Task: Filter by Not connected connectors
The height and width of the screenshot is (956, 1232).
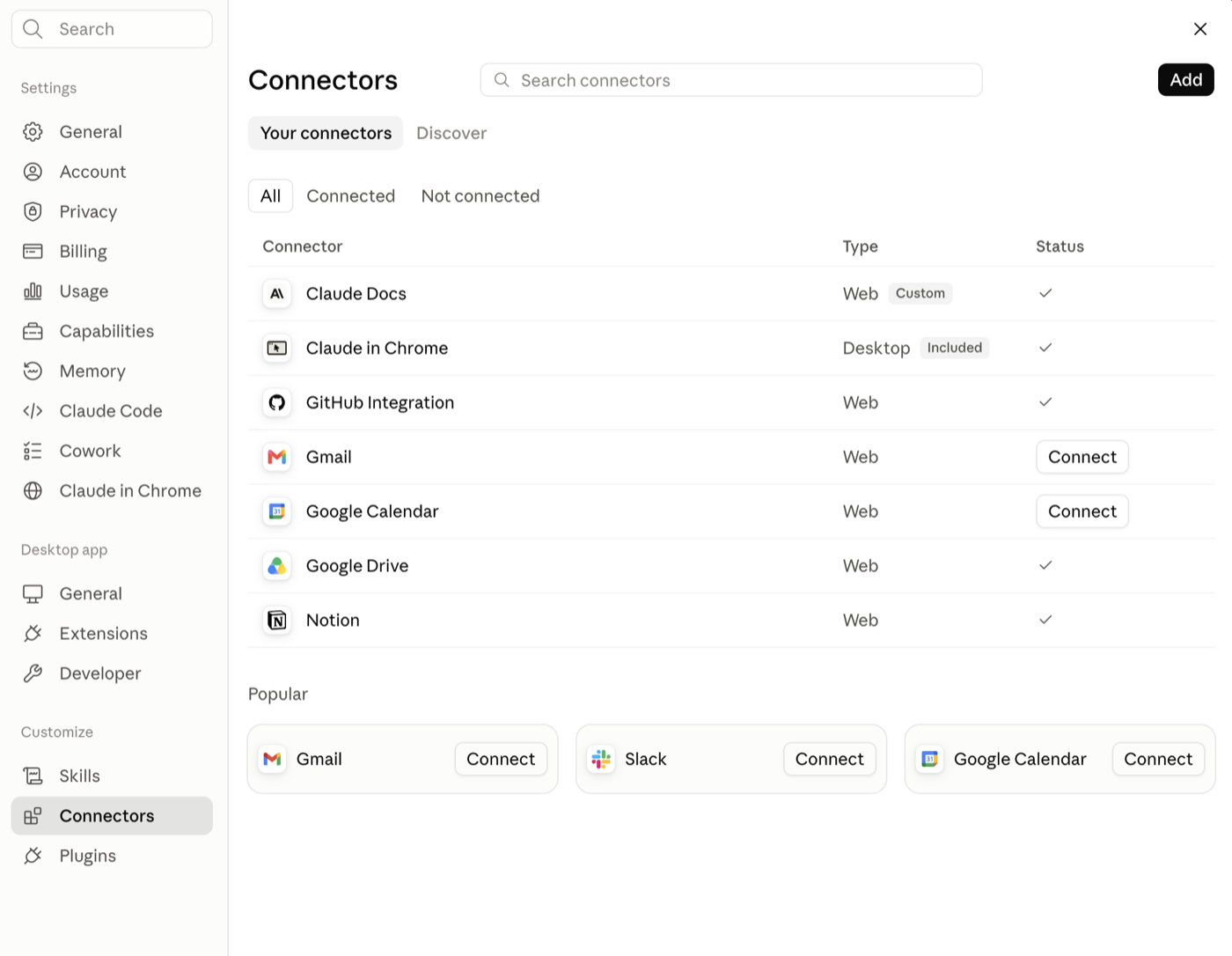Action: [480, 196]
